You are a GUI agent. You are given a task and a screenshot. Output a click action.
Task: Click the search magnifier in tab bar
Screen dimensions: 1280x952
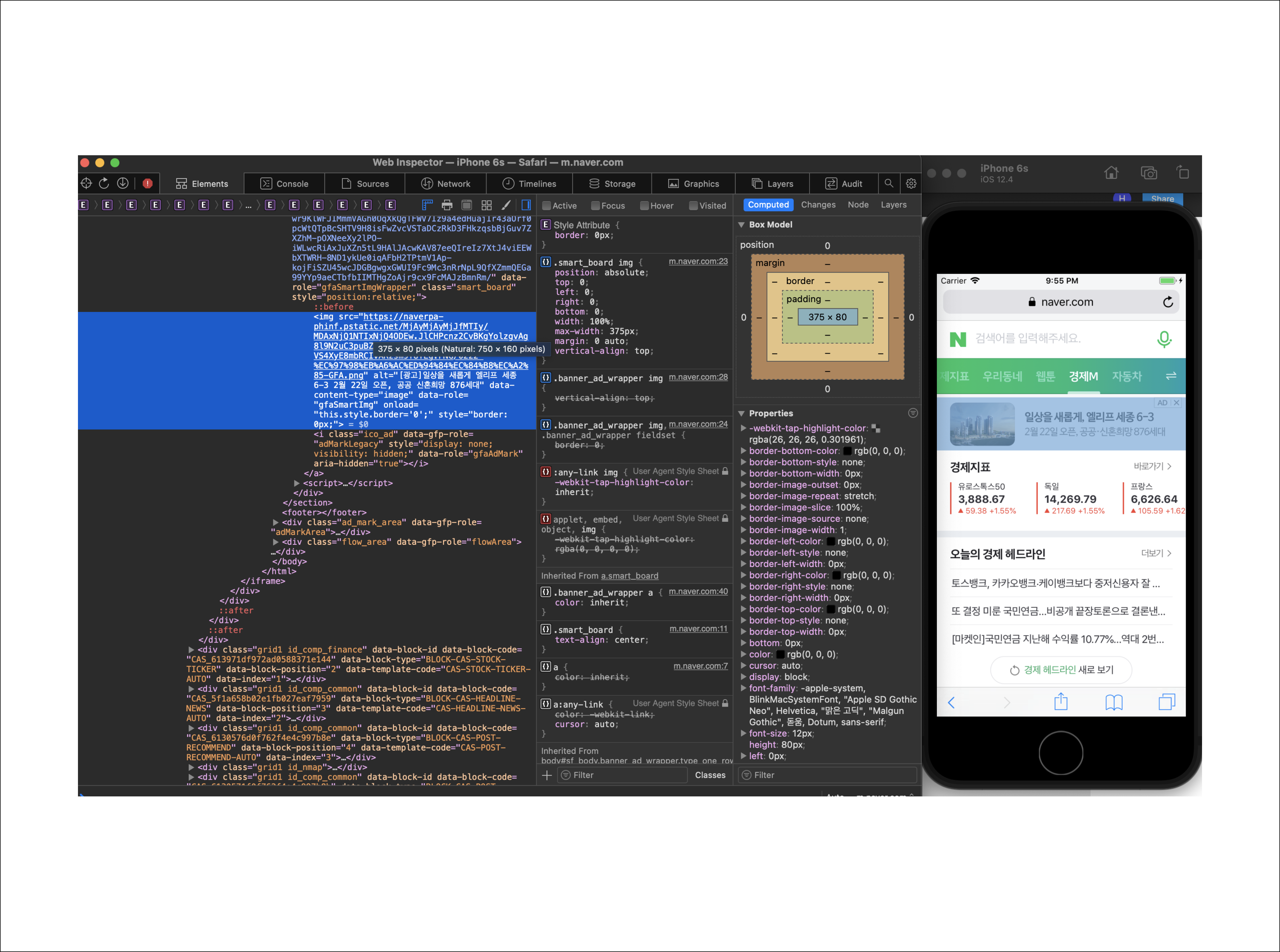pos(889,183)
